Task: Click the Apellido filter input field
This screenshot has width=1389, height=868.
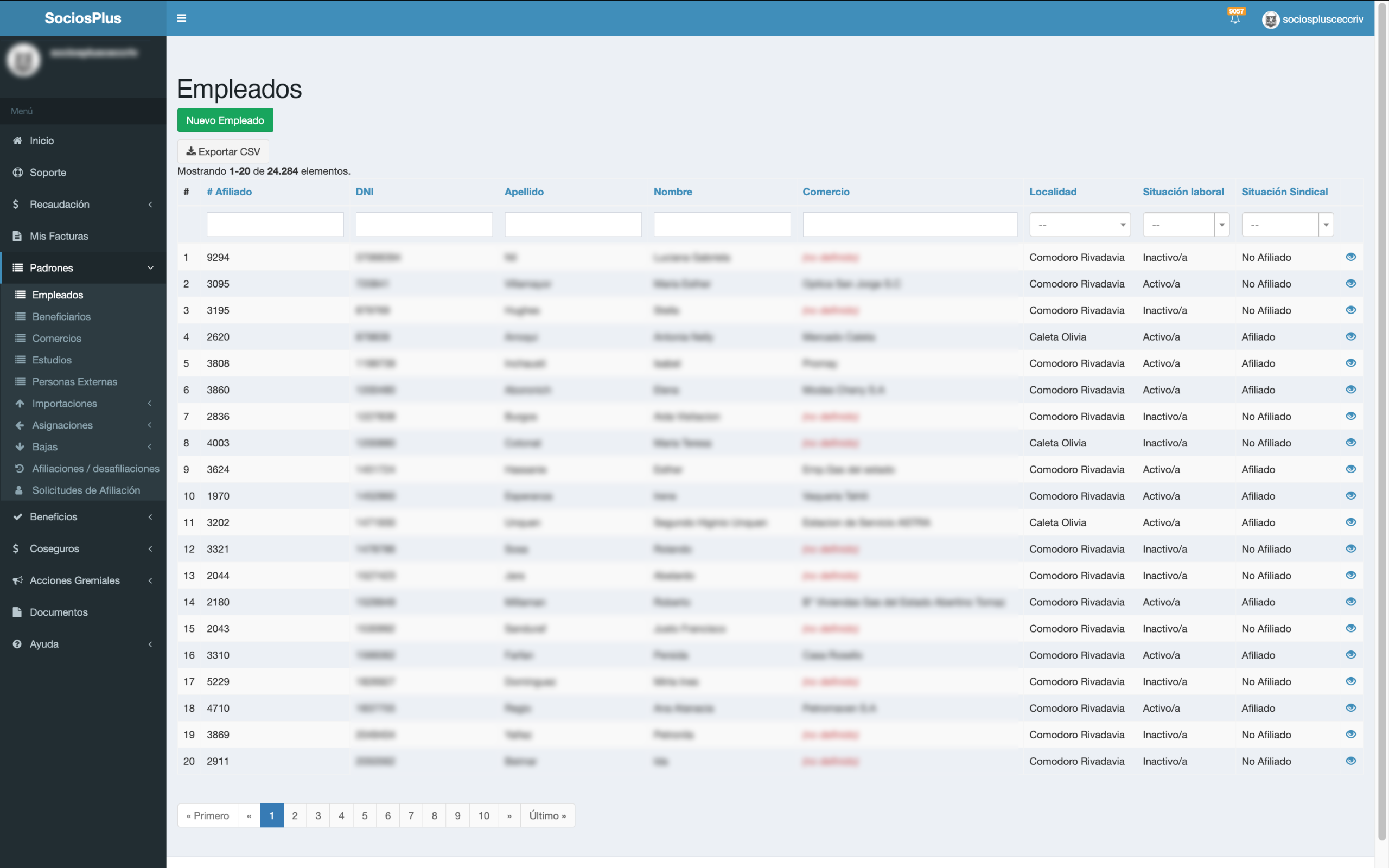Action: tap(573, 225)
